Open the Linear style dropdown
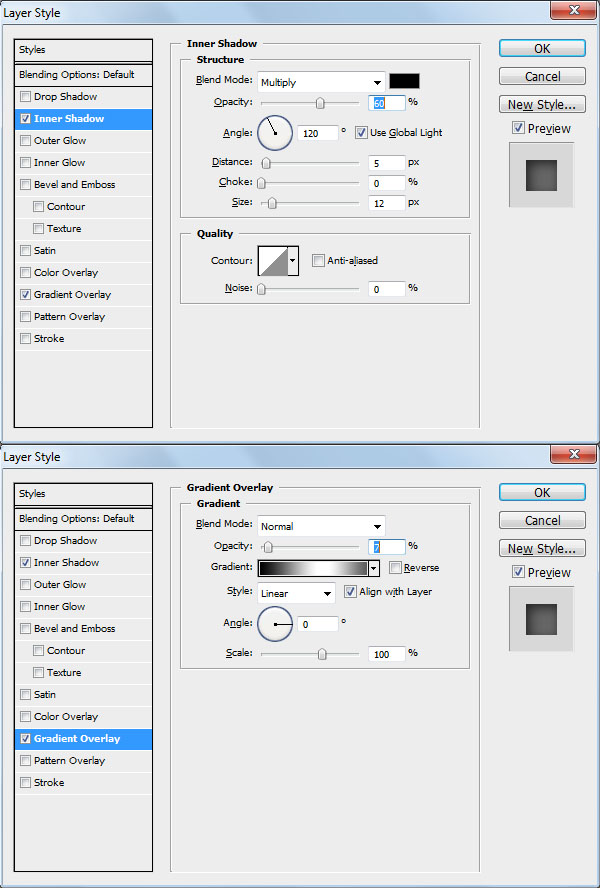This screenshot has height=888, width=600. click(x=296, y=593)
